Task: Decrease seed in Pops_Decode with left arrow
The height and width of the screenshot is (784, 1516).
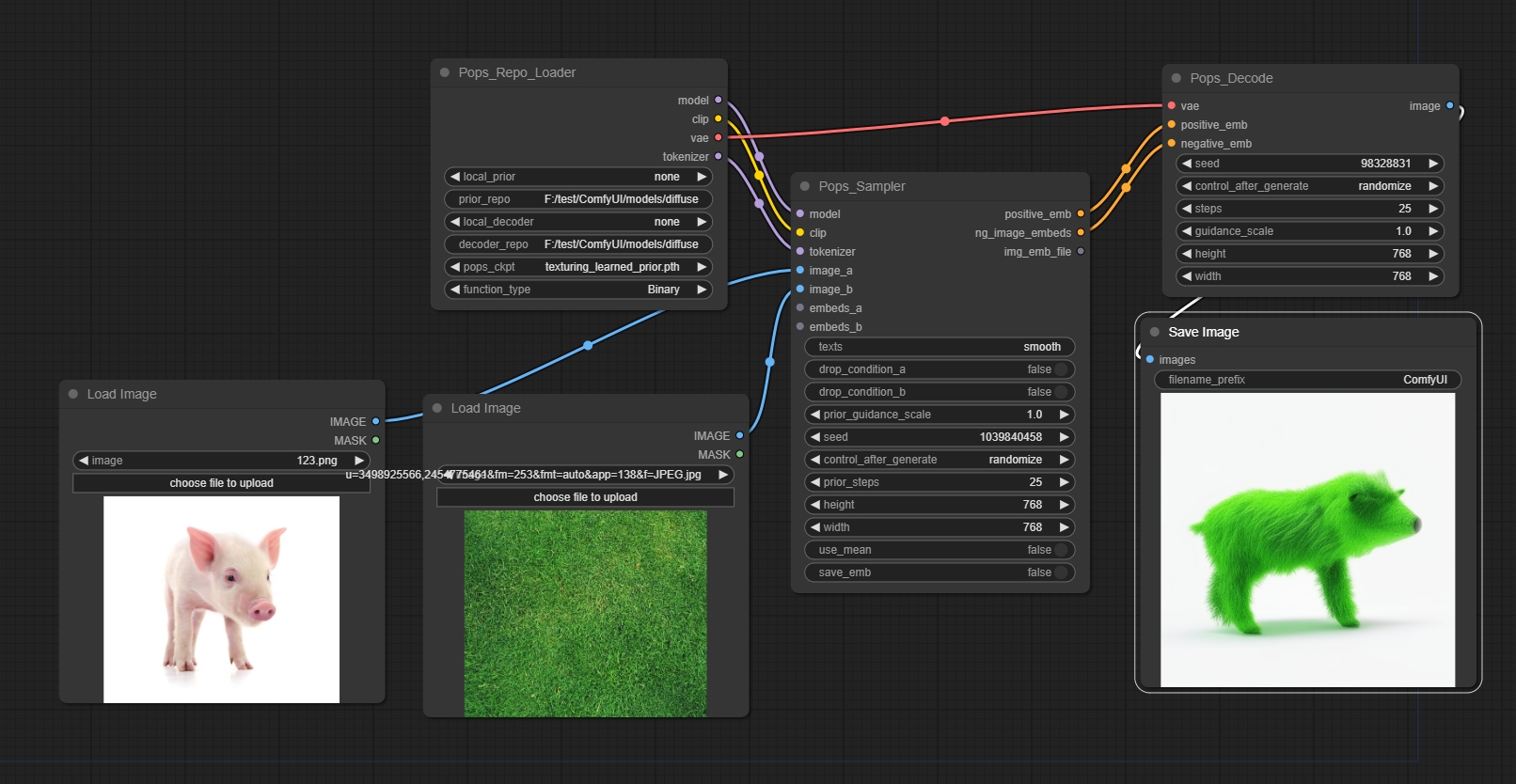Action: 1187,164
